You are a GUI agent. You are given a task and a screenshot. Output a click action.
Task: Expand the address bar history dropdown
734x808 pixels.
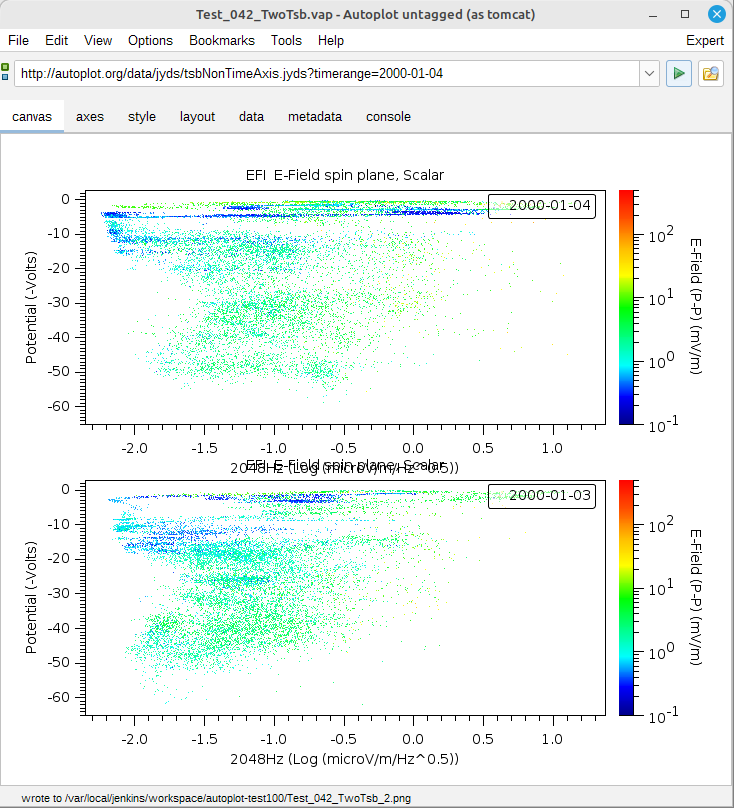point(649,74)
